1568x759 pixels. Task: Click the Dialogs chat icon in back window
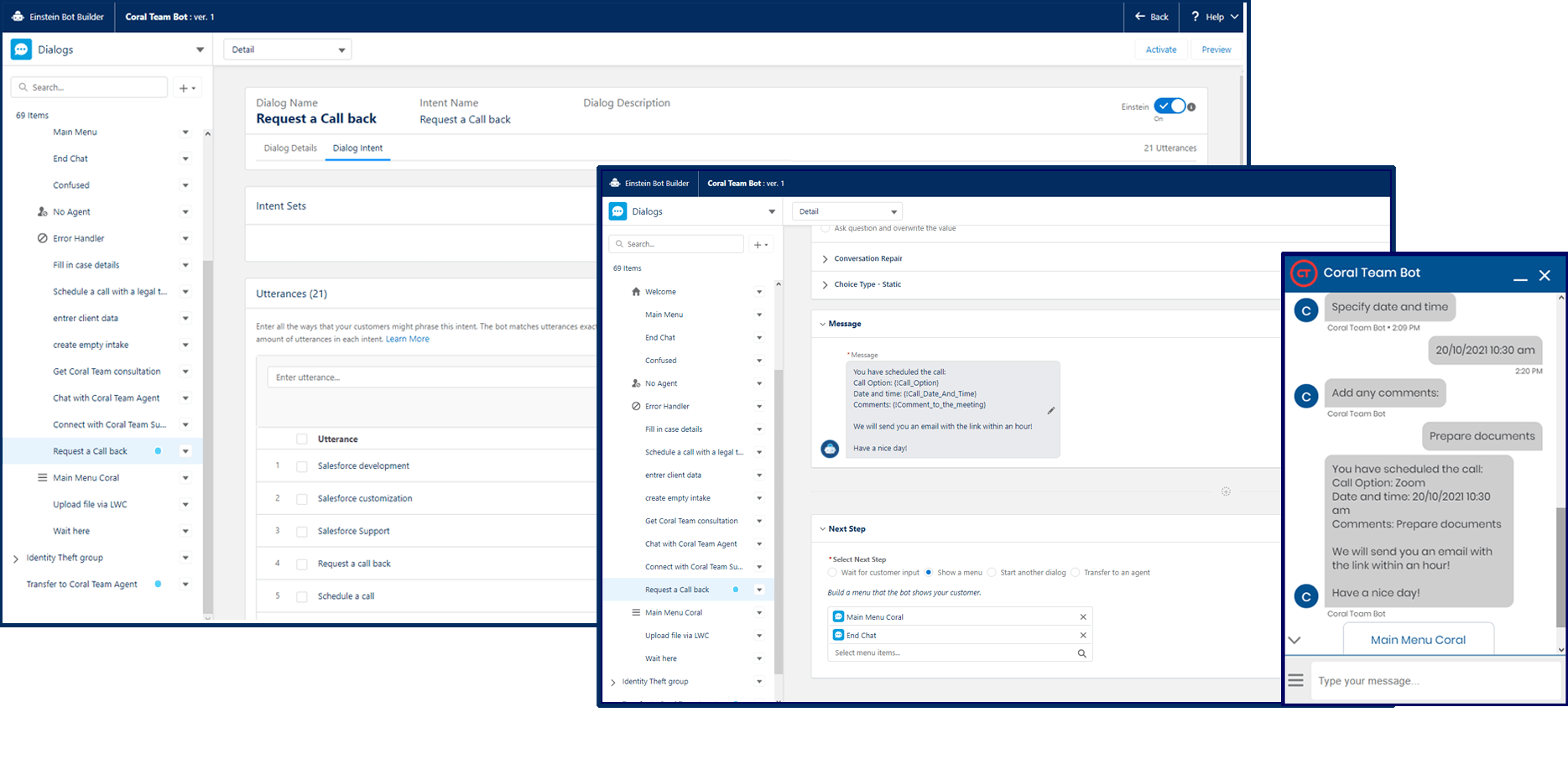point(21,49)
